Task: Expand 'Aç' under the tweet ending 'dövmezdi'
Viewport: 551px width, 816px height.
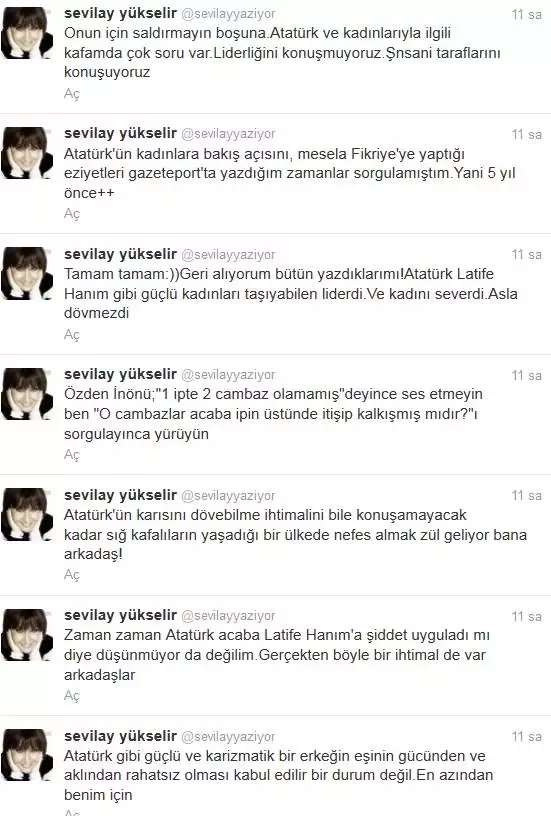Action: click(72, 335)
